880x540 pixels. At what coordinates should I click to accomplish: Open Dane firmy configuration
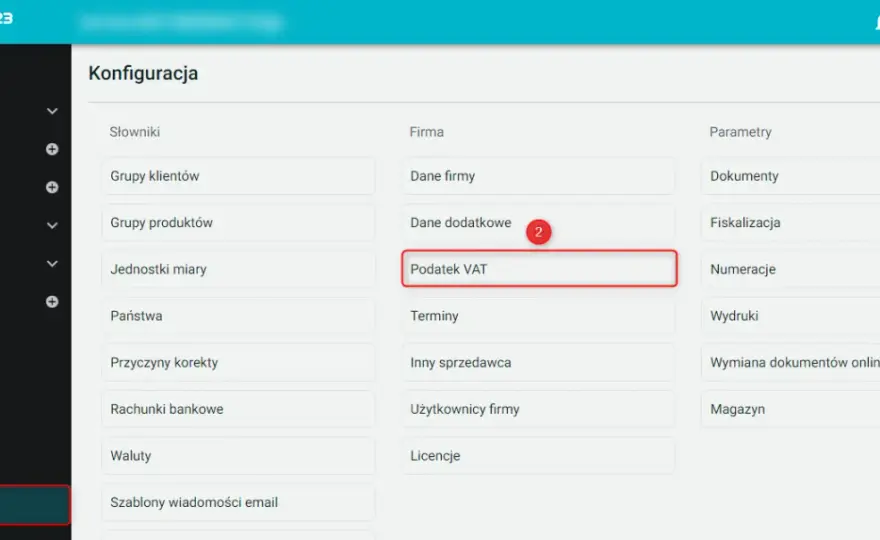pos(538,176)
